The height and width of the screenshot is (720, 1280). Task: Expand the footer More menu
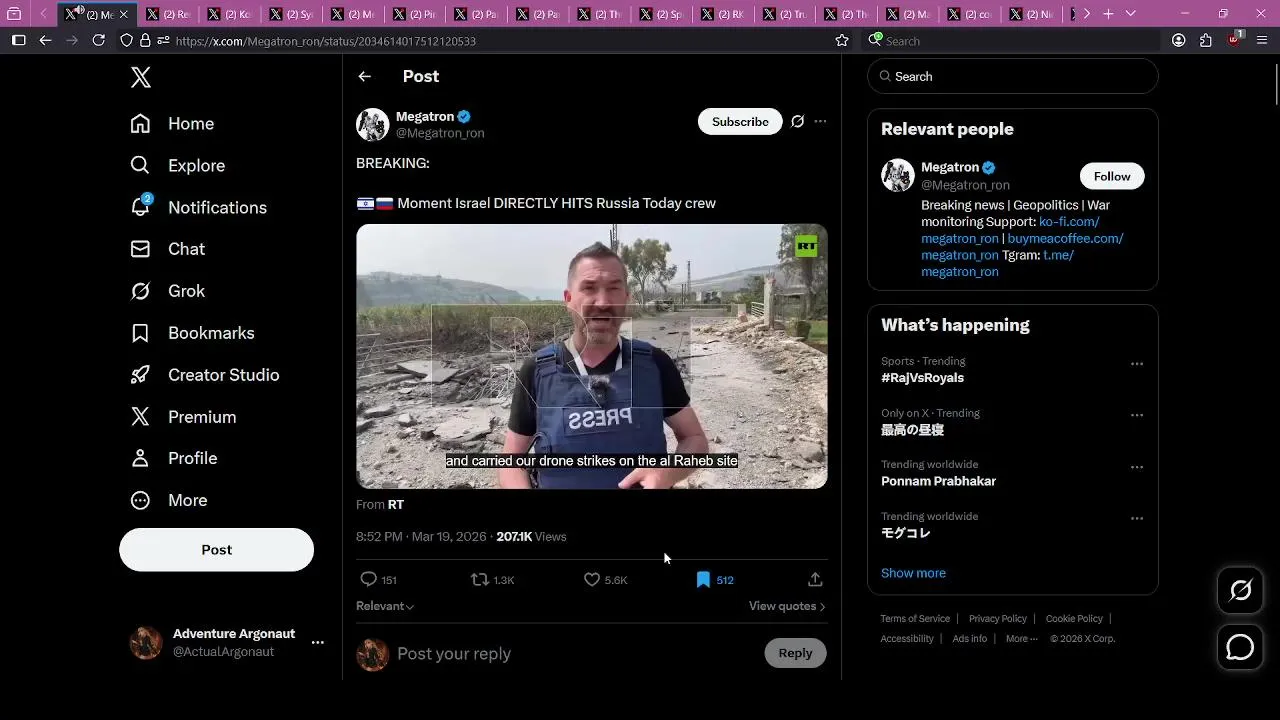1021,639
